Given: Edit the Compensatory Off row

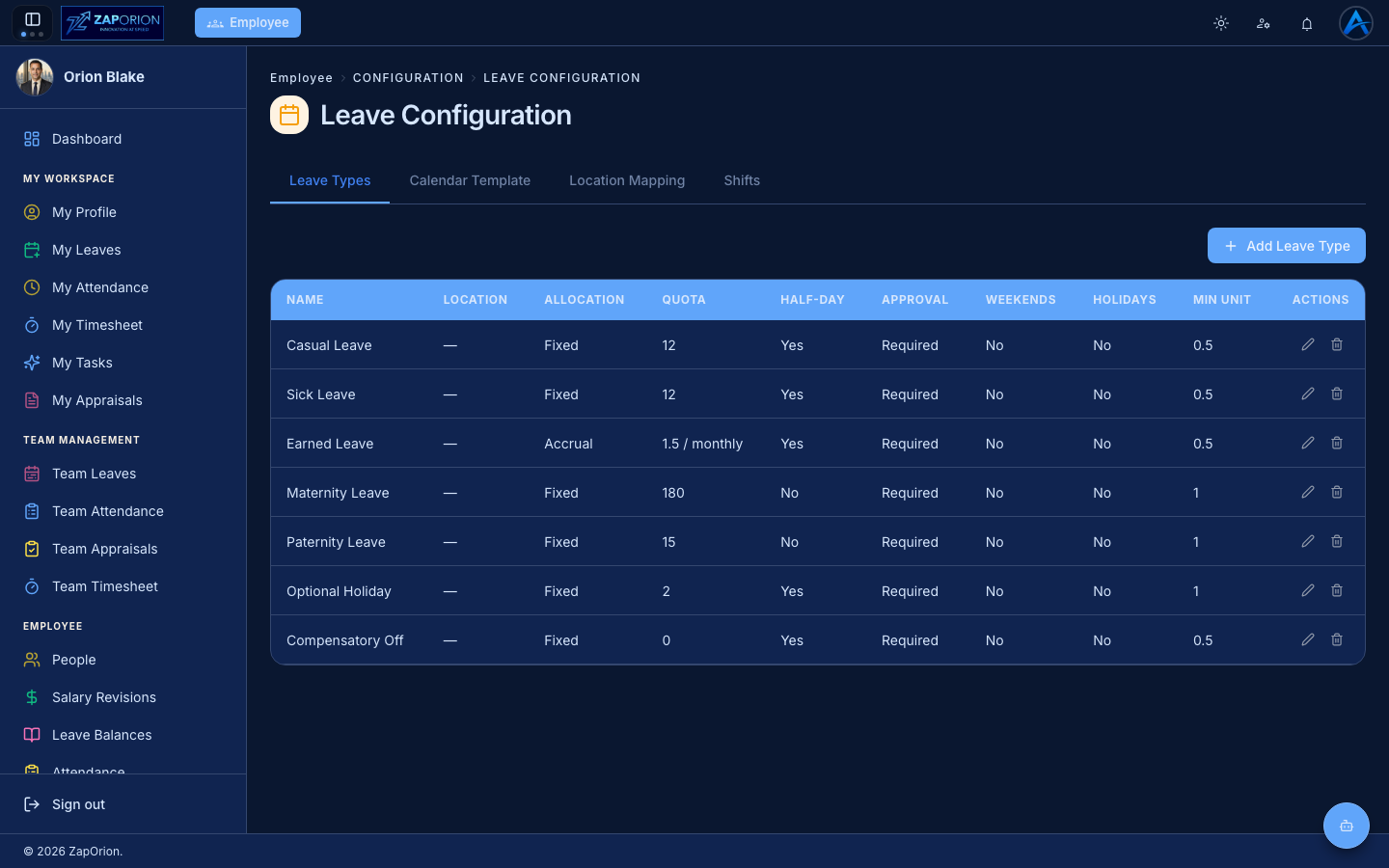Looking at the screenshot, I should (x=1308, y=639).
